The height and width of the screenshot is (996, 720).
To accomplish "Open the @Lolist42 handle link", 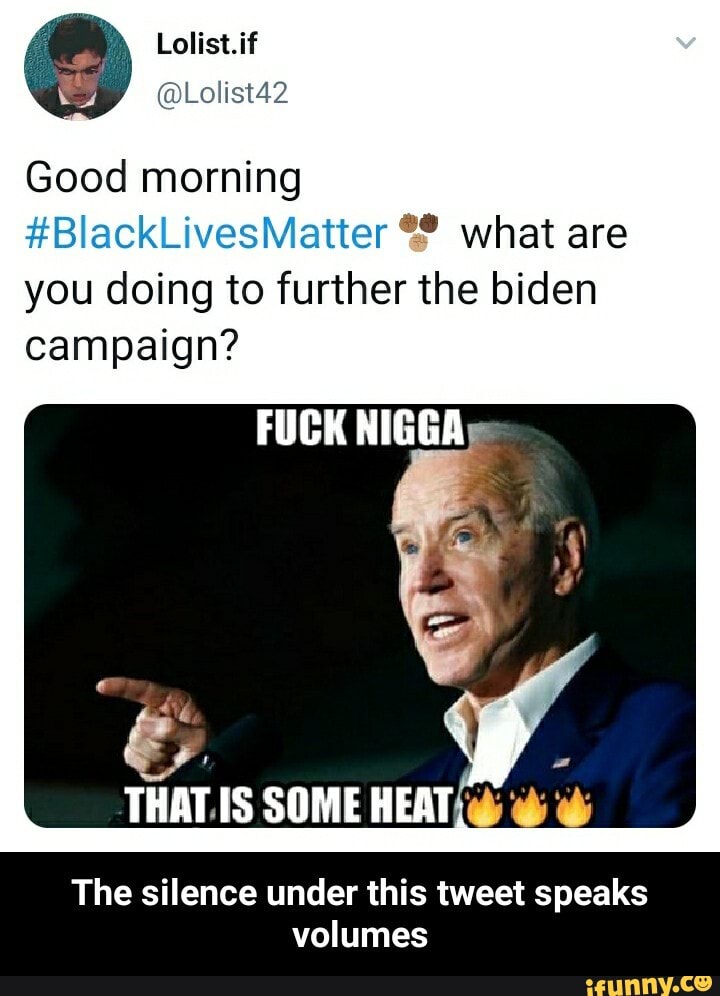I will (x=221, y=93).
